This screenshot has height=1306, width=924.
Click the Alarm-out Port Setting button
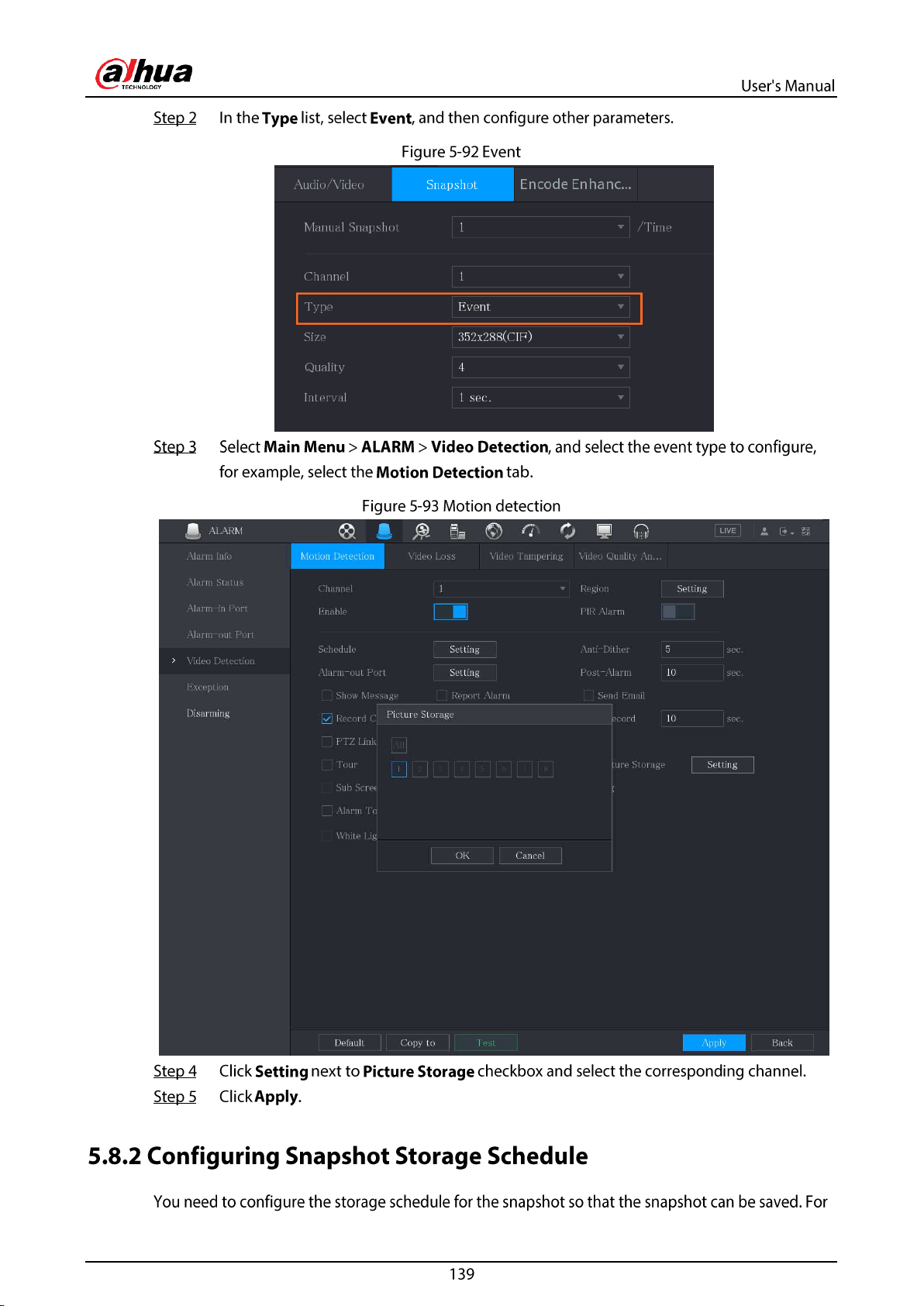[464, 673]
